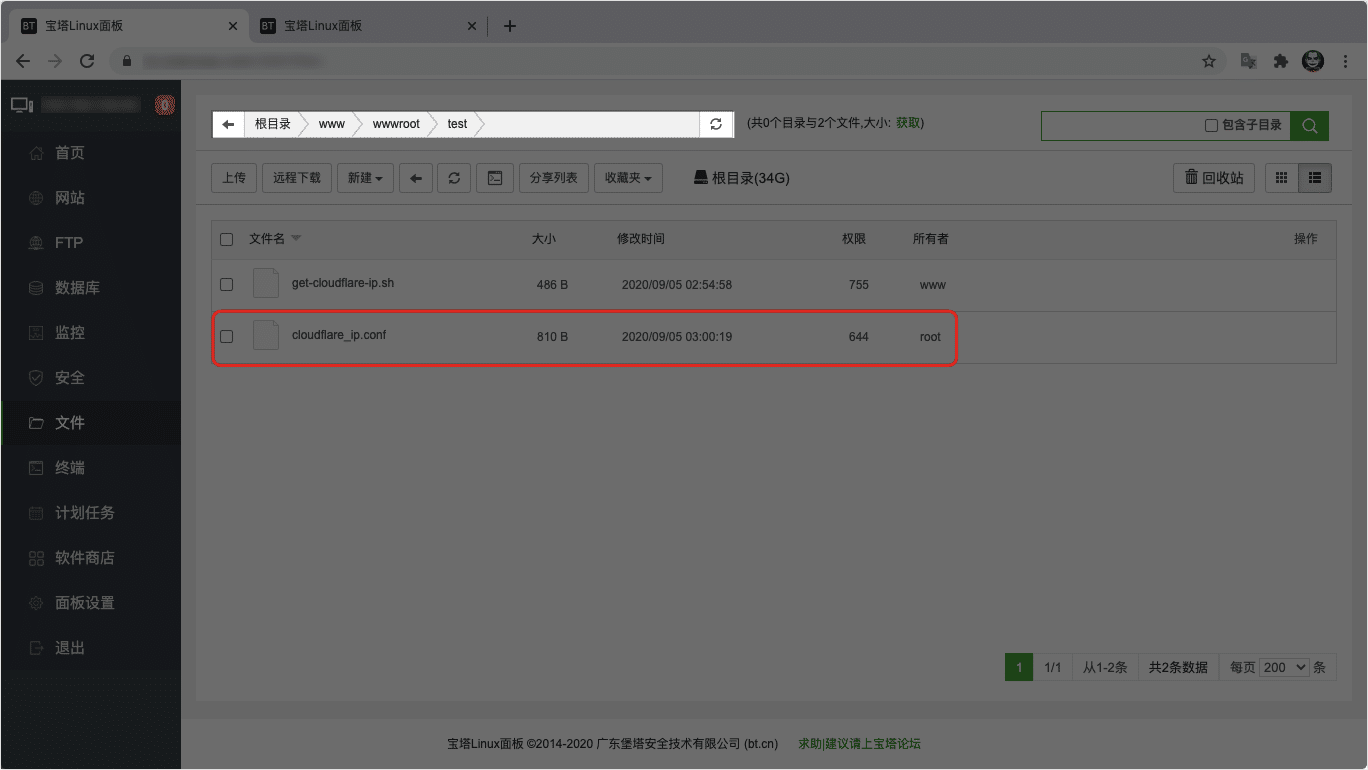Sort by 文件名 column header
Screen dimensions: 1368x770
click(267, 238)
